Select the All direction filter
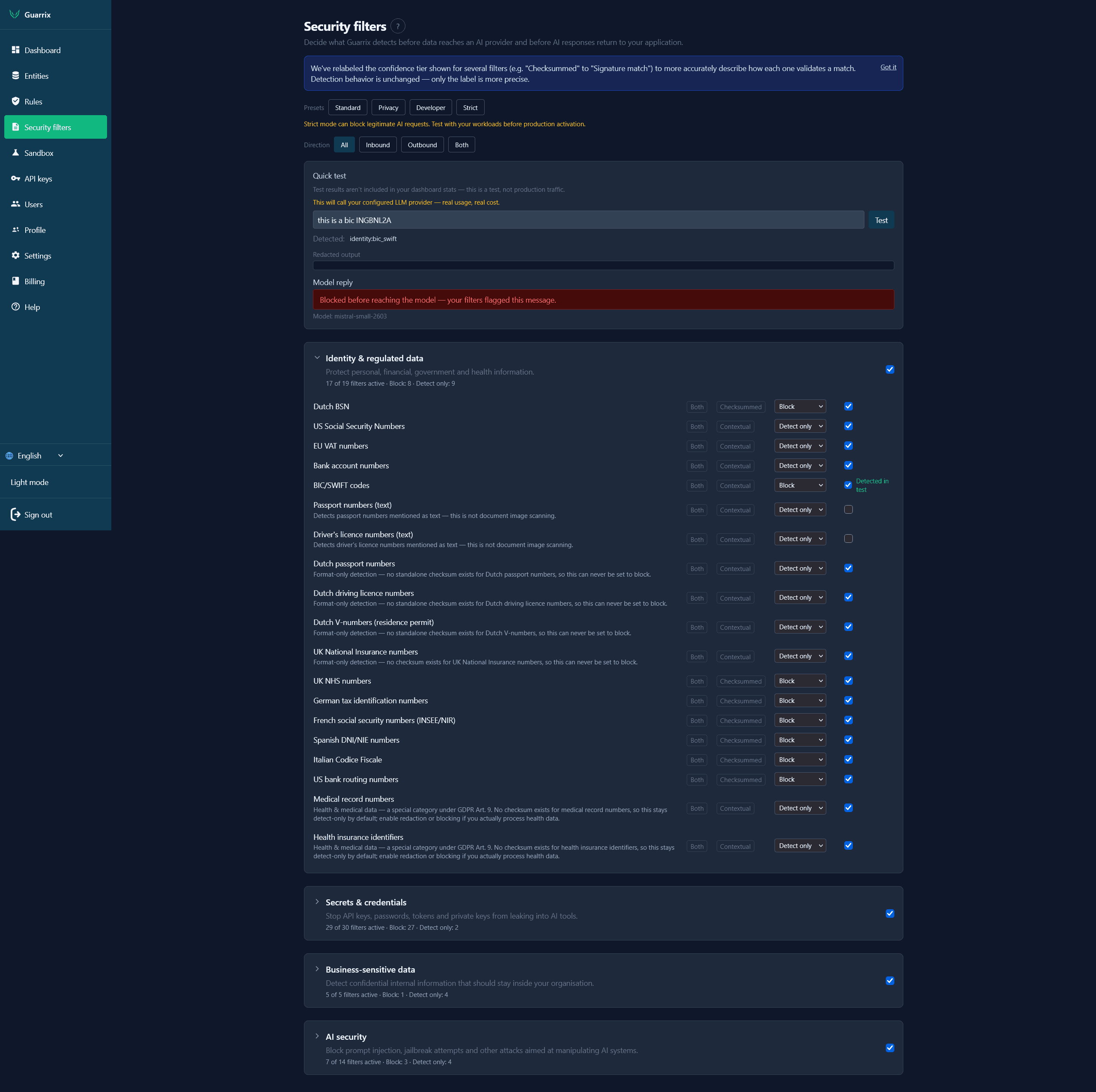 pyautogui.click(x=344, y=145)
